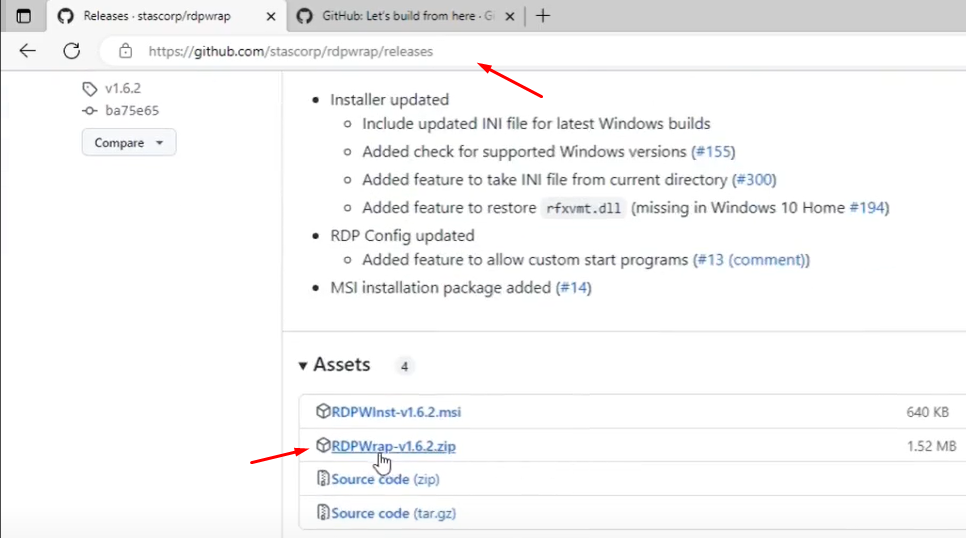Download RDPWInst-v1.6.2.msi
The image size is (966, 538).
(x=396, y=412)
